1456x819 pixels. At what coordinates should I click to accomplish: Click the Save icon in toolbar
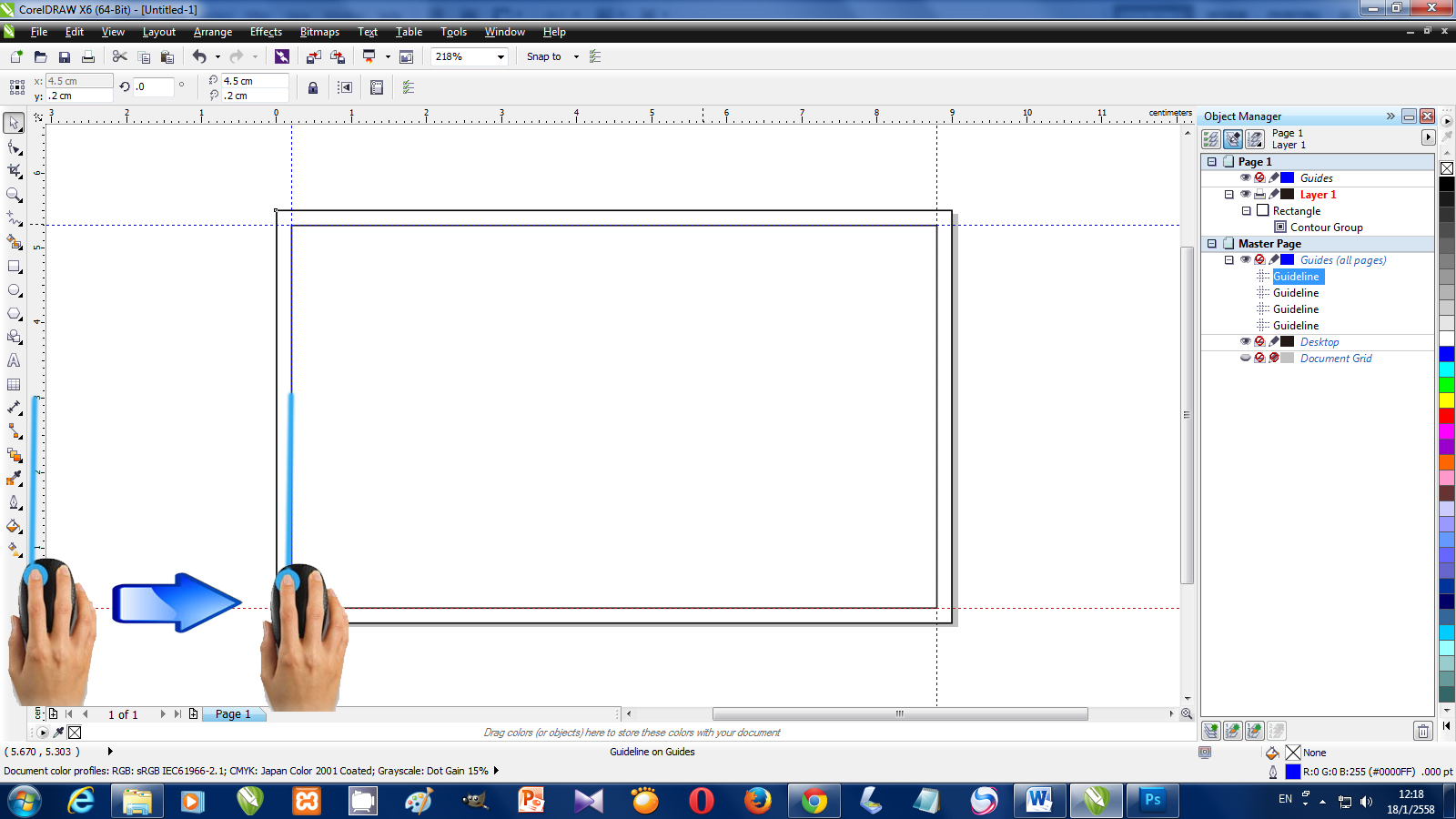65,57
